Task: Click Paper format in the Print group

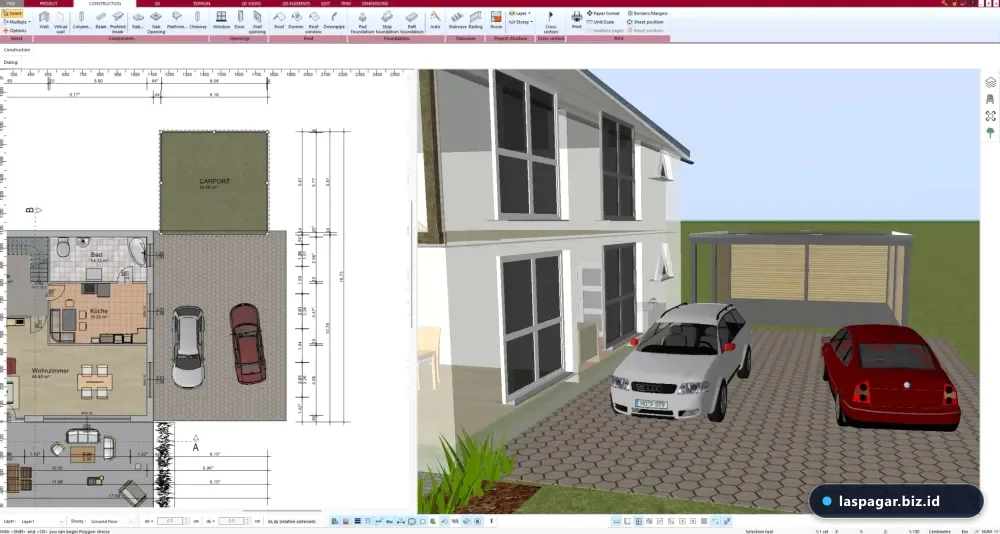Action: (603, 13)
